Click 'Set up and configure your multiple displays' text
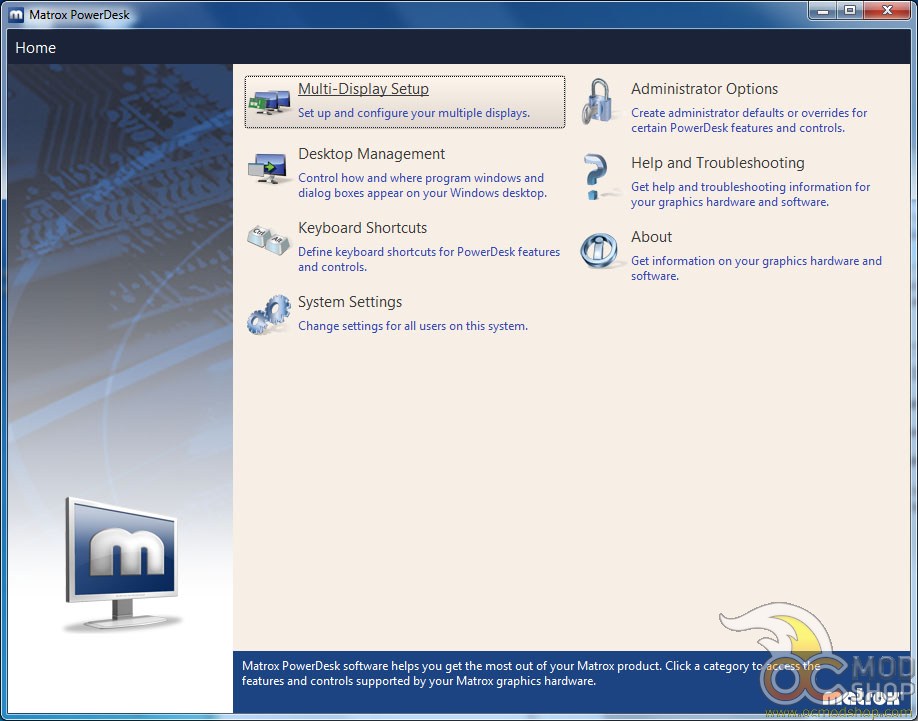918x721 pixels. [x=414, y=113]
